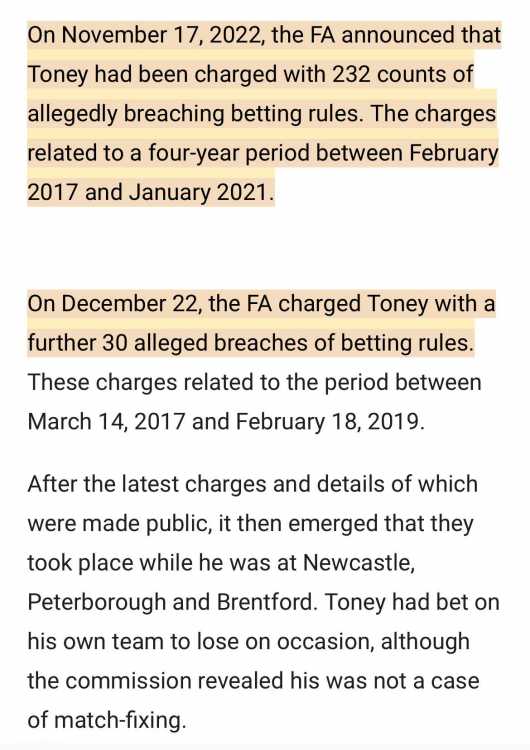This screenshot has width=530, height=750.
Task: Click the highlighted 'On December 22' text
Action: (114, 304)
